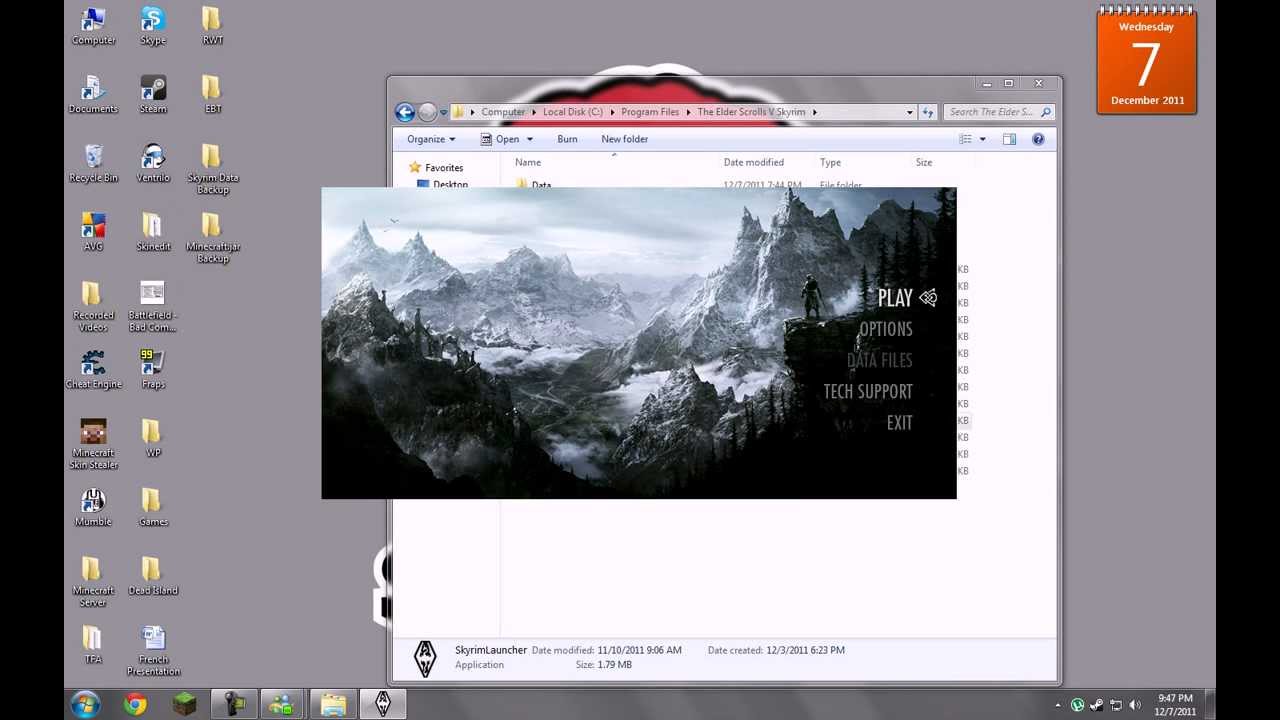Viewport: 1280px width, 720px height.
Task: Open the Organize menu
Action: click(431, 139)
